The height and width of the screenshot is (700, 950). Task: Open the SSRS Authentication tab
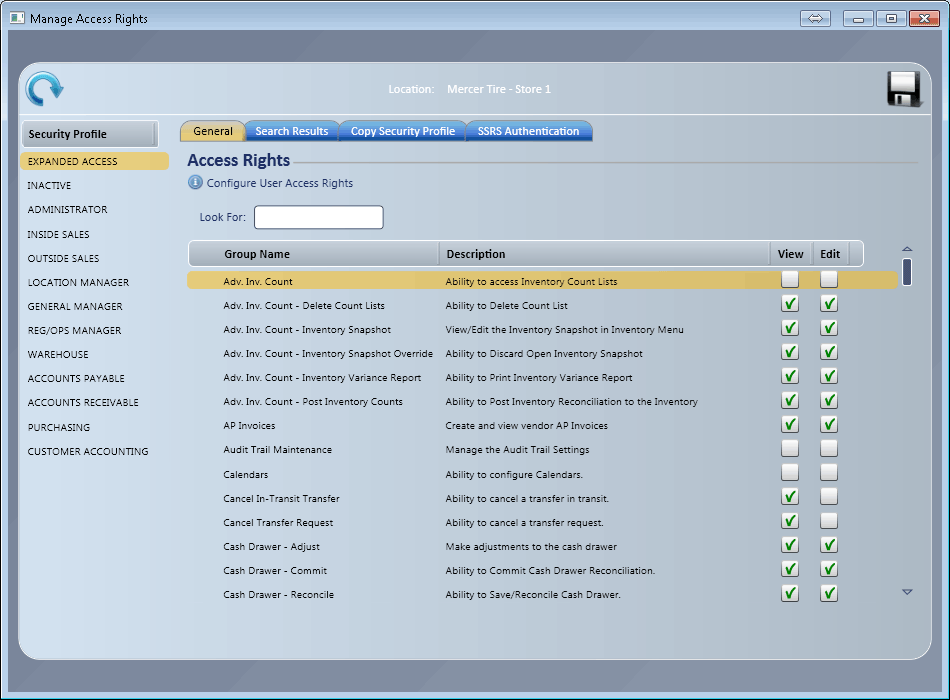(x=528, y=131)
